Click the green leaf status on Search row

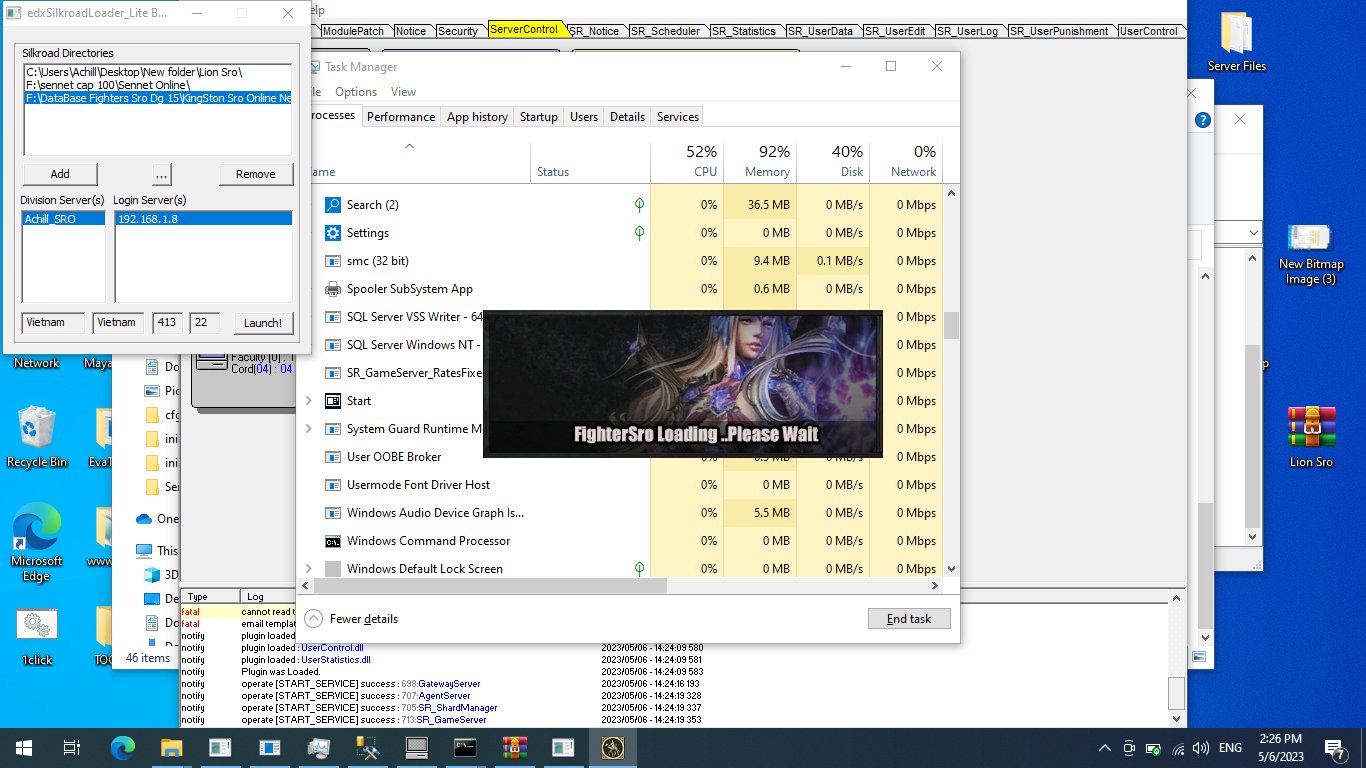coord(639,205)
